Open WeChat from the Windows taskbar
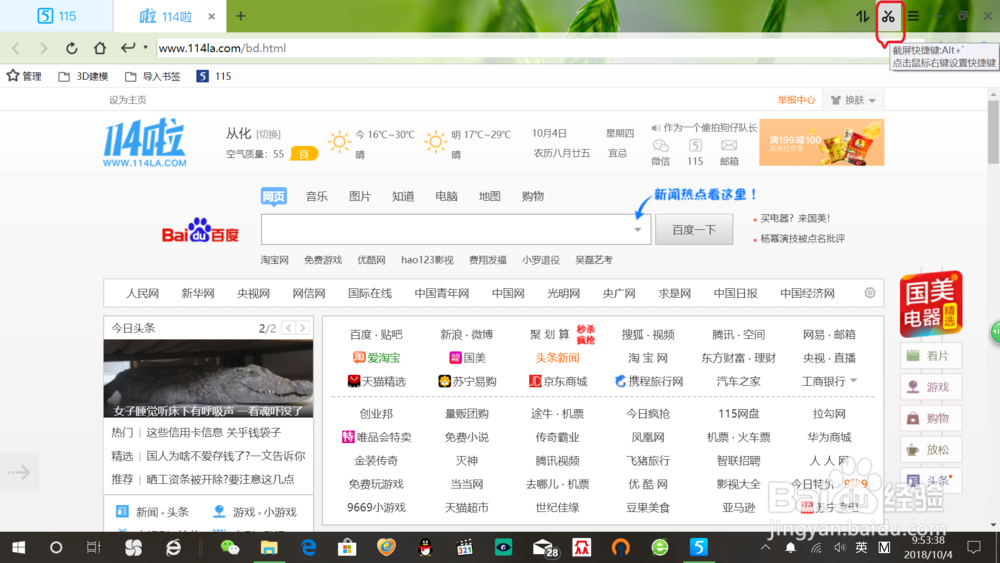1000x563 pixels. [230, 547]
